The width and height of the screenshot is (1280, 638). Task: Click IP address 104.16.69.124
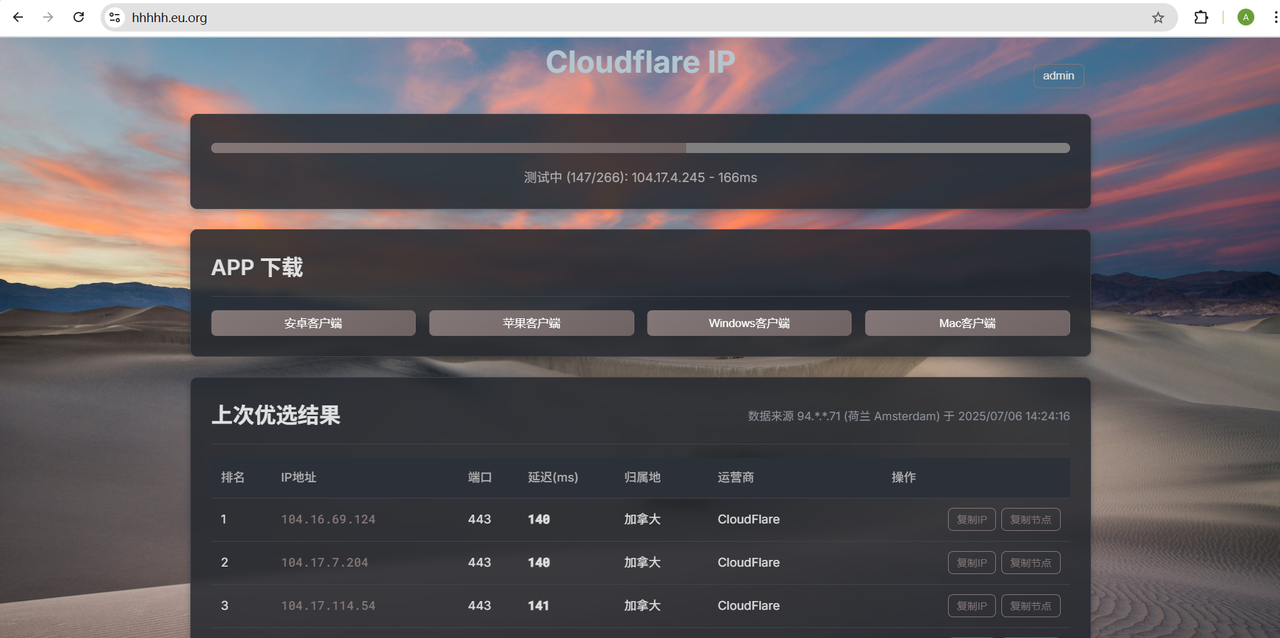point(328,520)
